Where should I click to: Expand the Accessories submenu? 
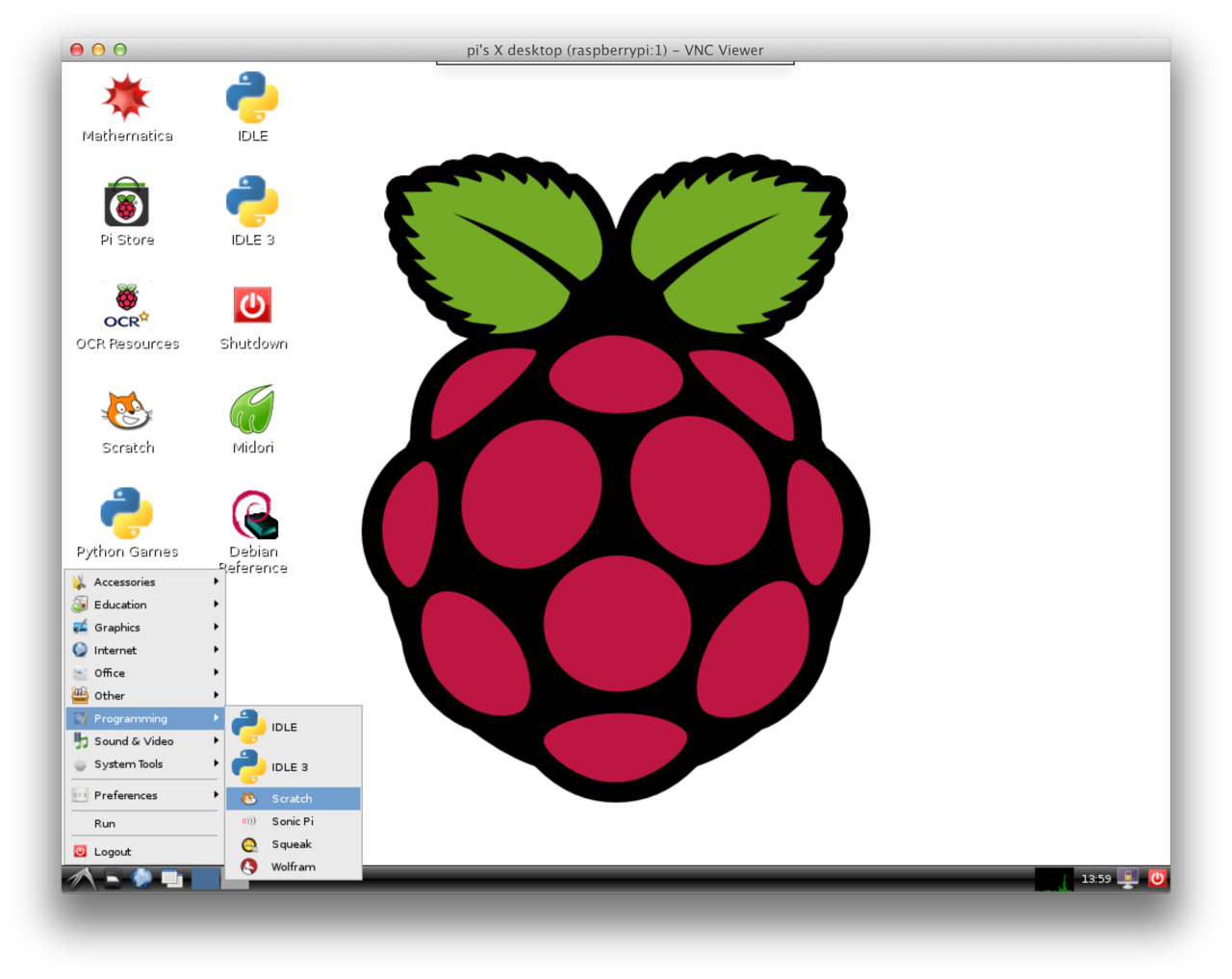tap(145, 581)
